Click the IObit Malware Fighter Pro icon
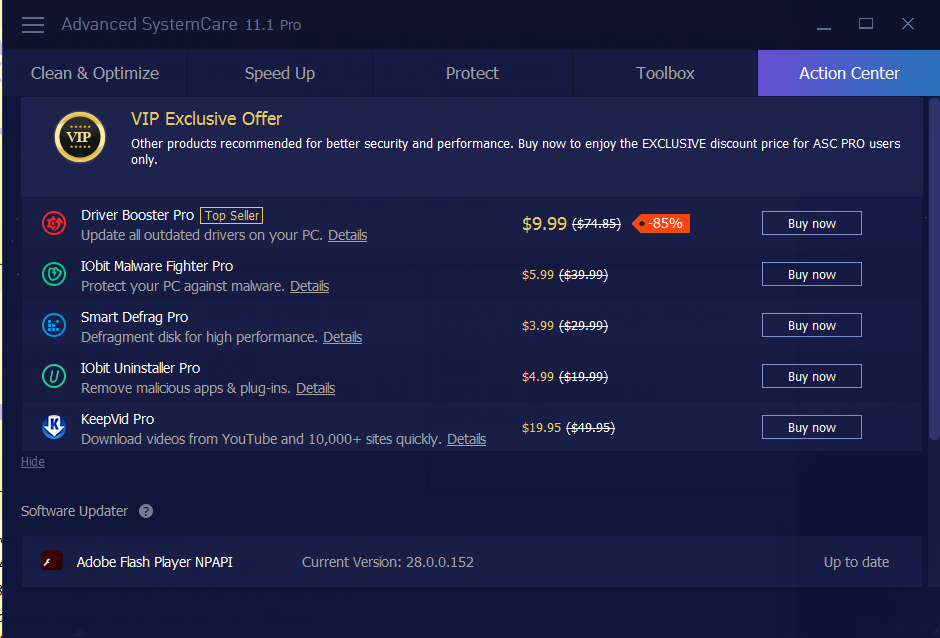The height and width of the screenshot is (638, 940). point(54,275)
